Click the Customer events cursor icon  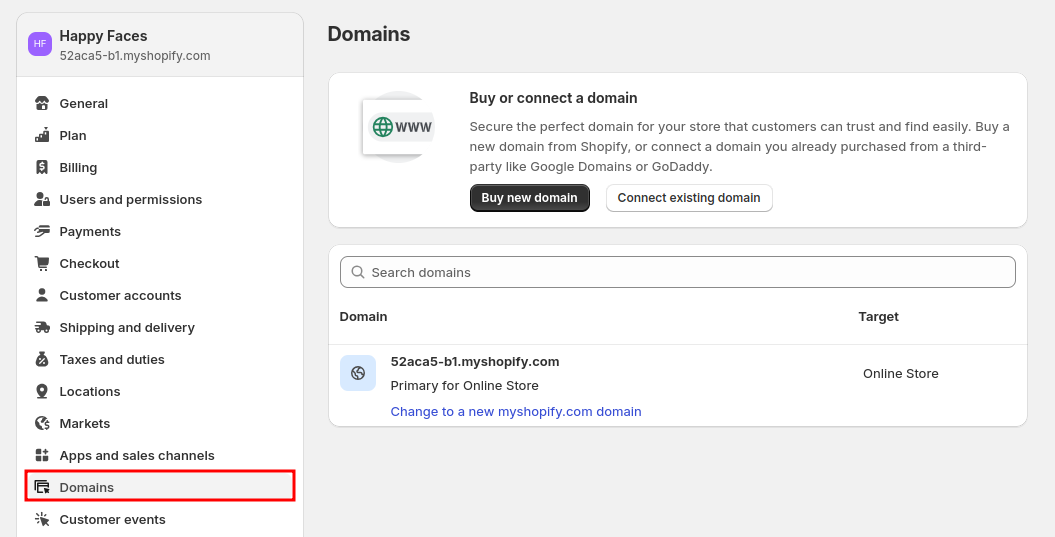[42, 520]
